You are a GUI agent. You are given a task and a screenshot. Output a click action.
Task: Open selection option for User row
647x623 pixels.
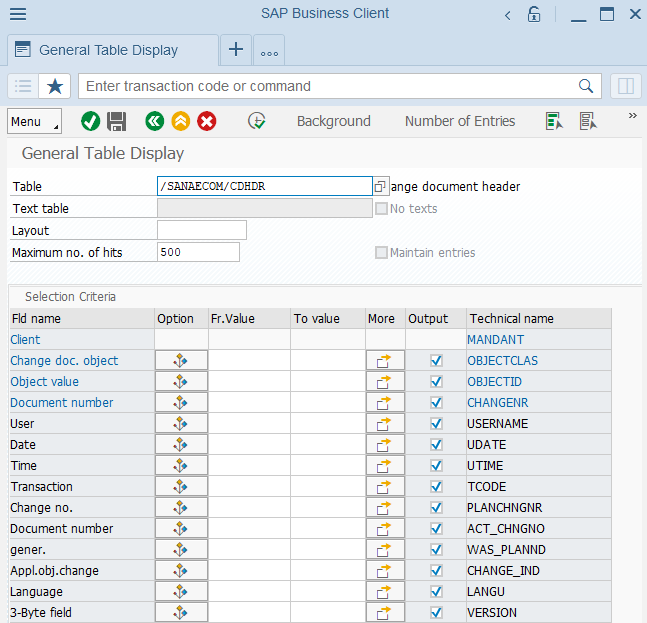click(181, 424)
